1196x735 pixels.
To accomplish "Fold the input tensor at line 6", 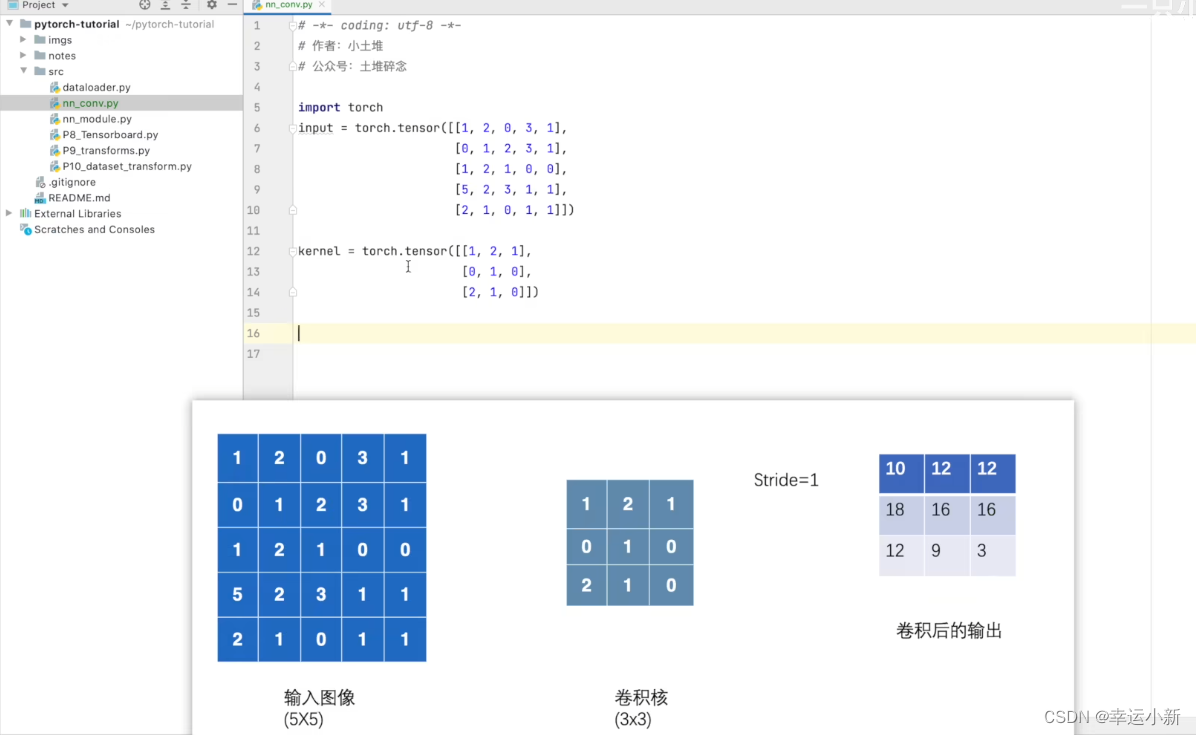I will tap(293, 128).
